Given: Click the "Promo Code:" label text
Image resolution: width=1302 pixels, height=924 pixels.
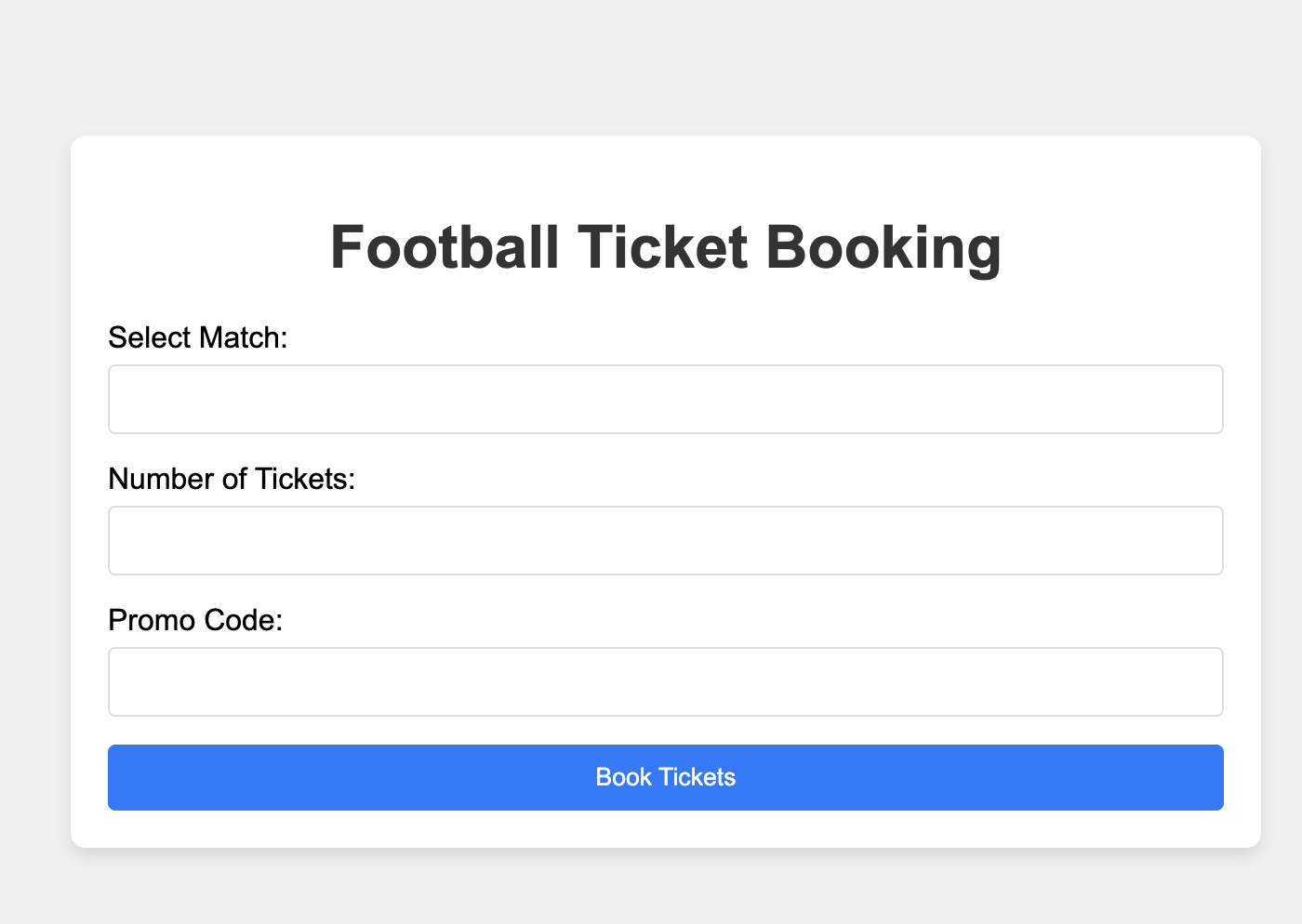Looking at the screenshot, I should (195, 620).
